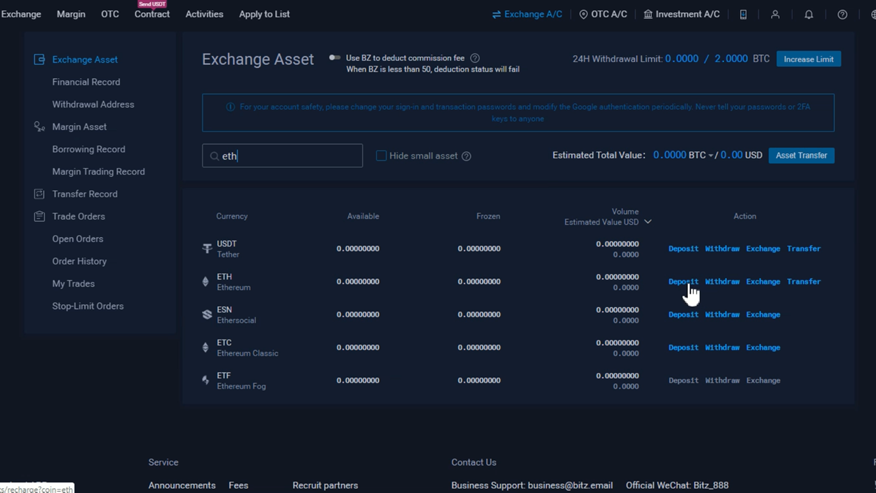876x493 pixels.
Task: Open the mobile app download icon
Action: pos(743,15)
